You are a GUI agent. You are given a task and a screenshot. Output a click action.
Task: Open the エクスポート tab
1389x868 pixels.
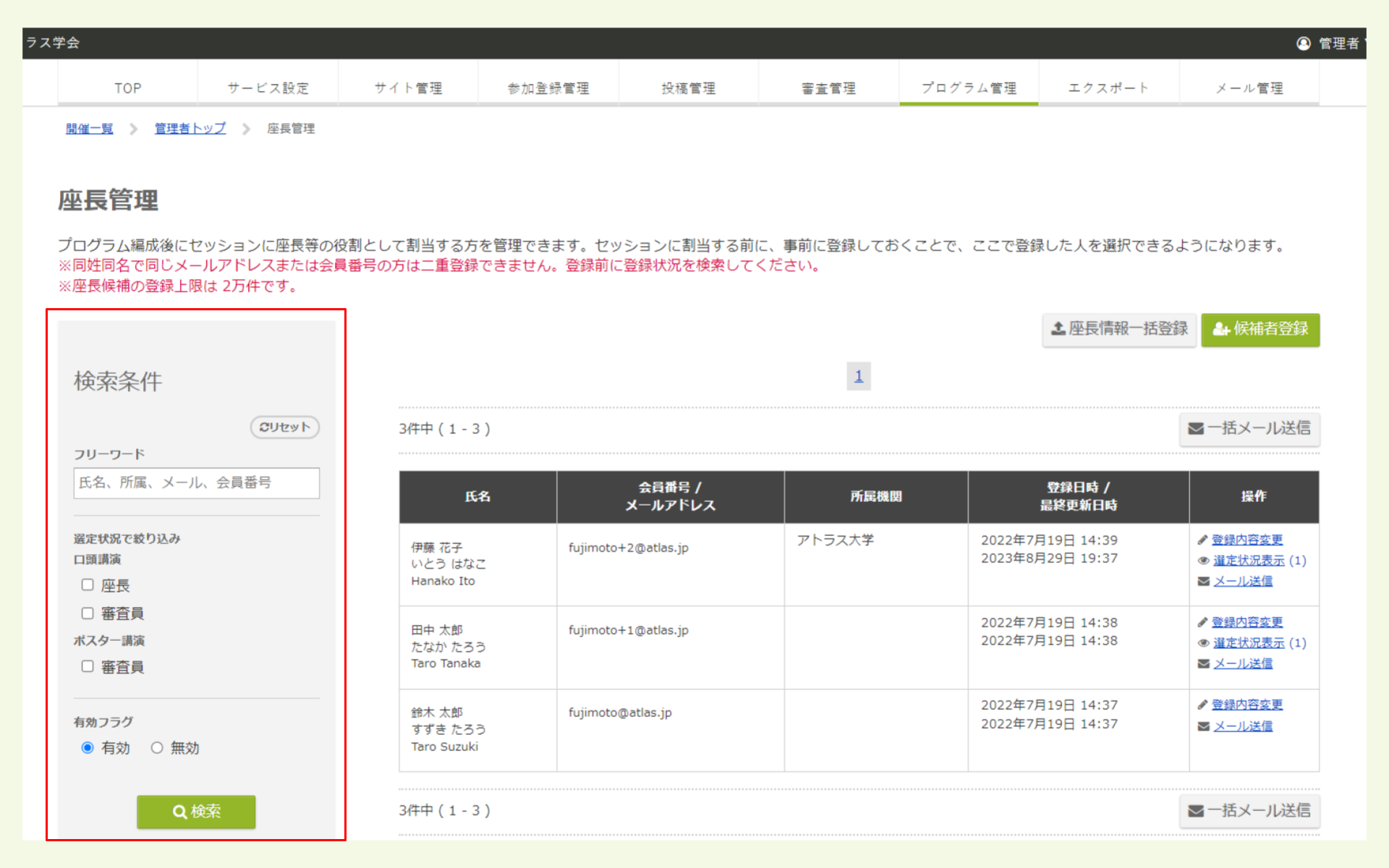point(1108,88)
